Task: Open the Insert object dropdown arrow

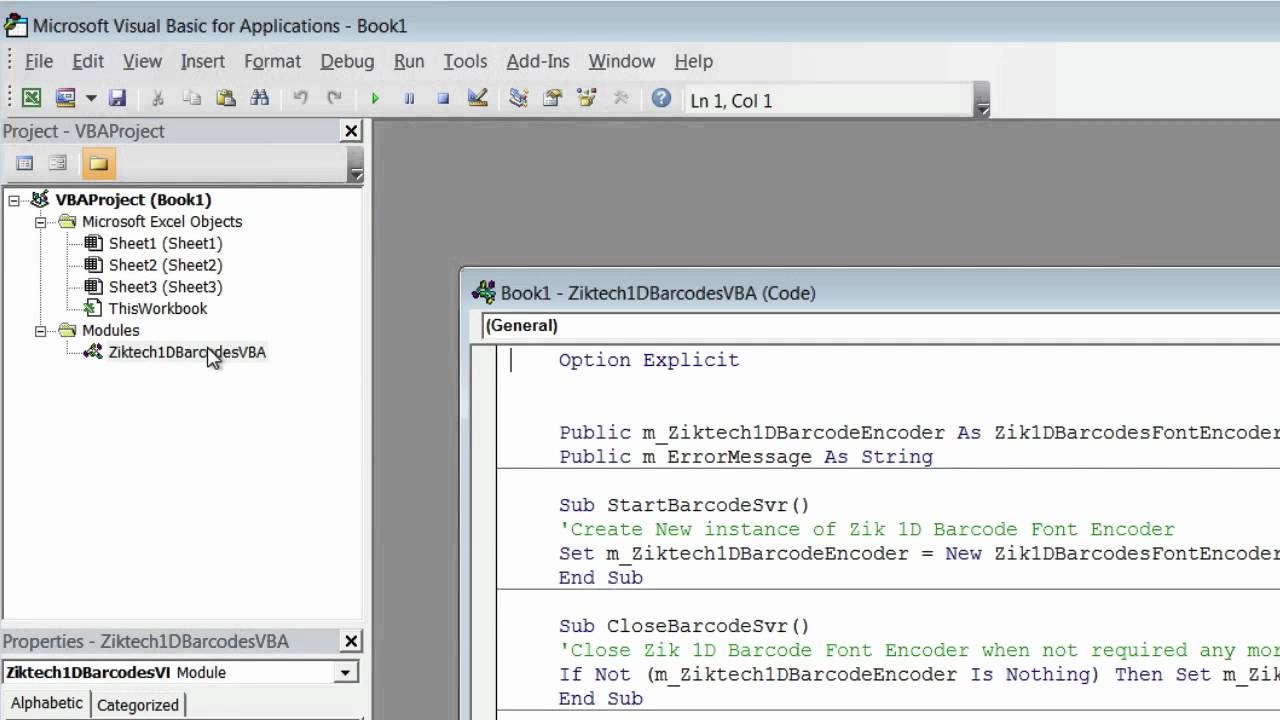Action: (x=90, y=98)
